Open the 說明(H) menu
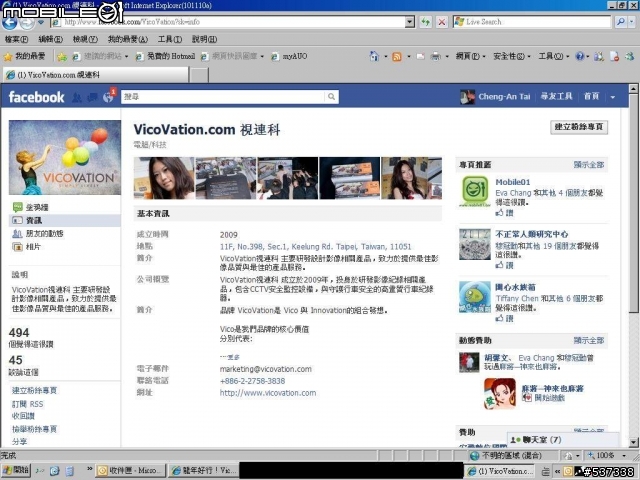The image size is (640, 480). point(204,39)
